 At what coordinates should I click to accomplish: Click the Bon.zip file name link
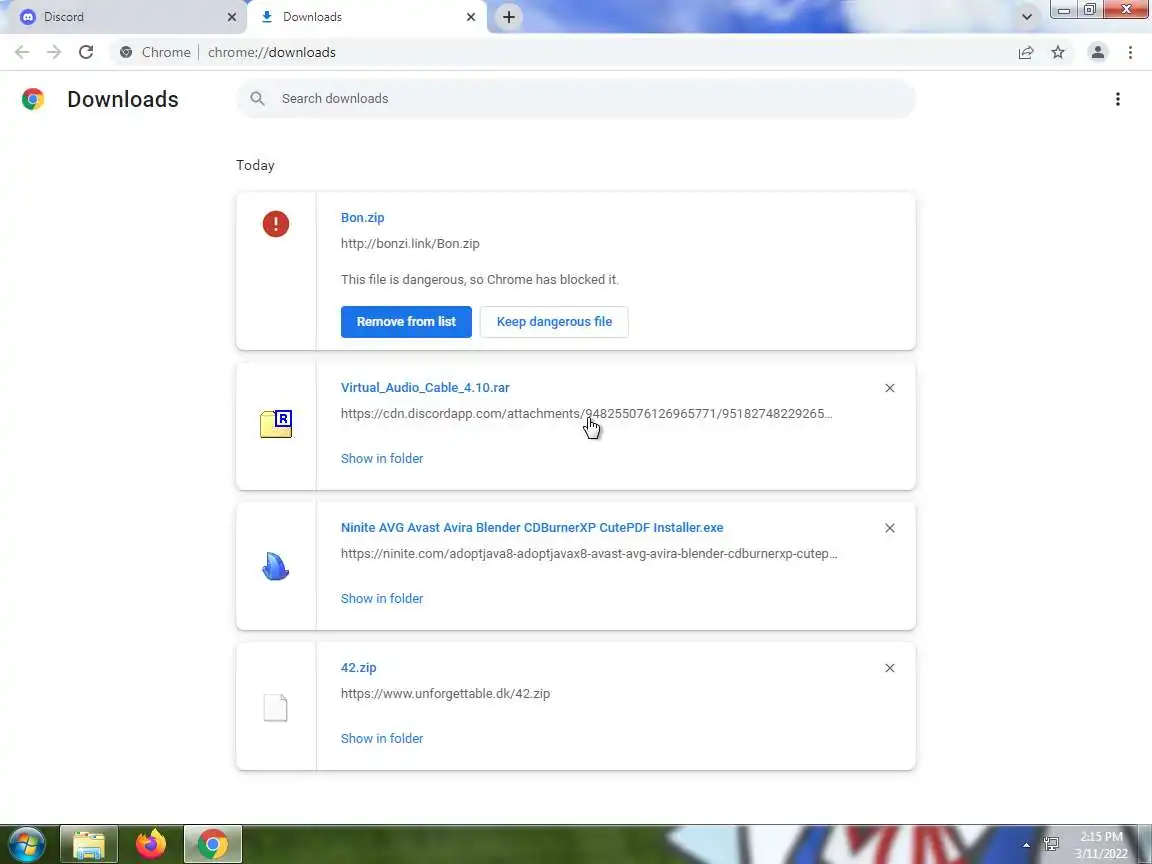click(362, 217)
